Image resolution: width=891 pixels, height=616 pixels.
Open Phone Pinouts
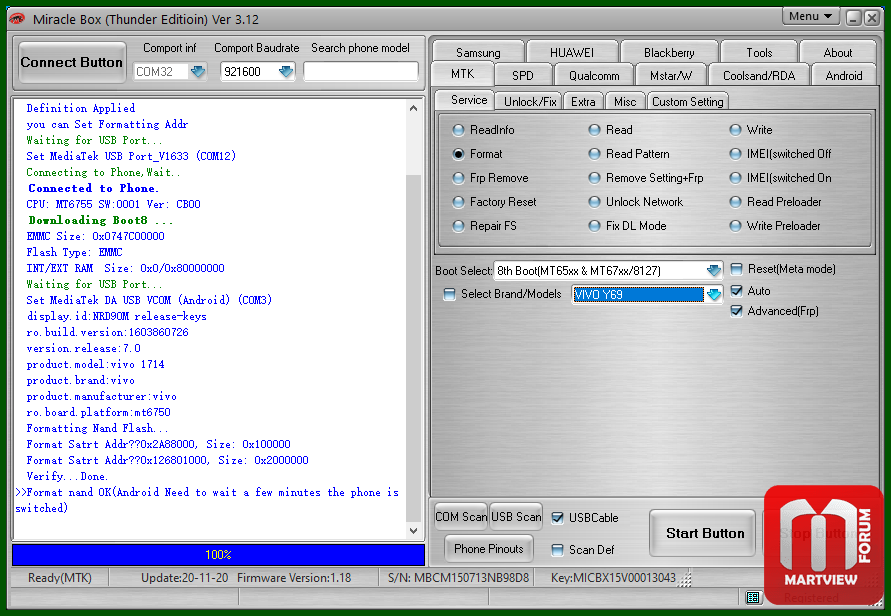click(x=489, y=549)
